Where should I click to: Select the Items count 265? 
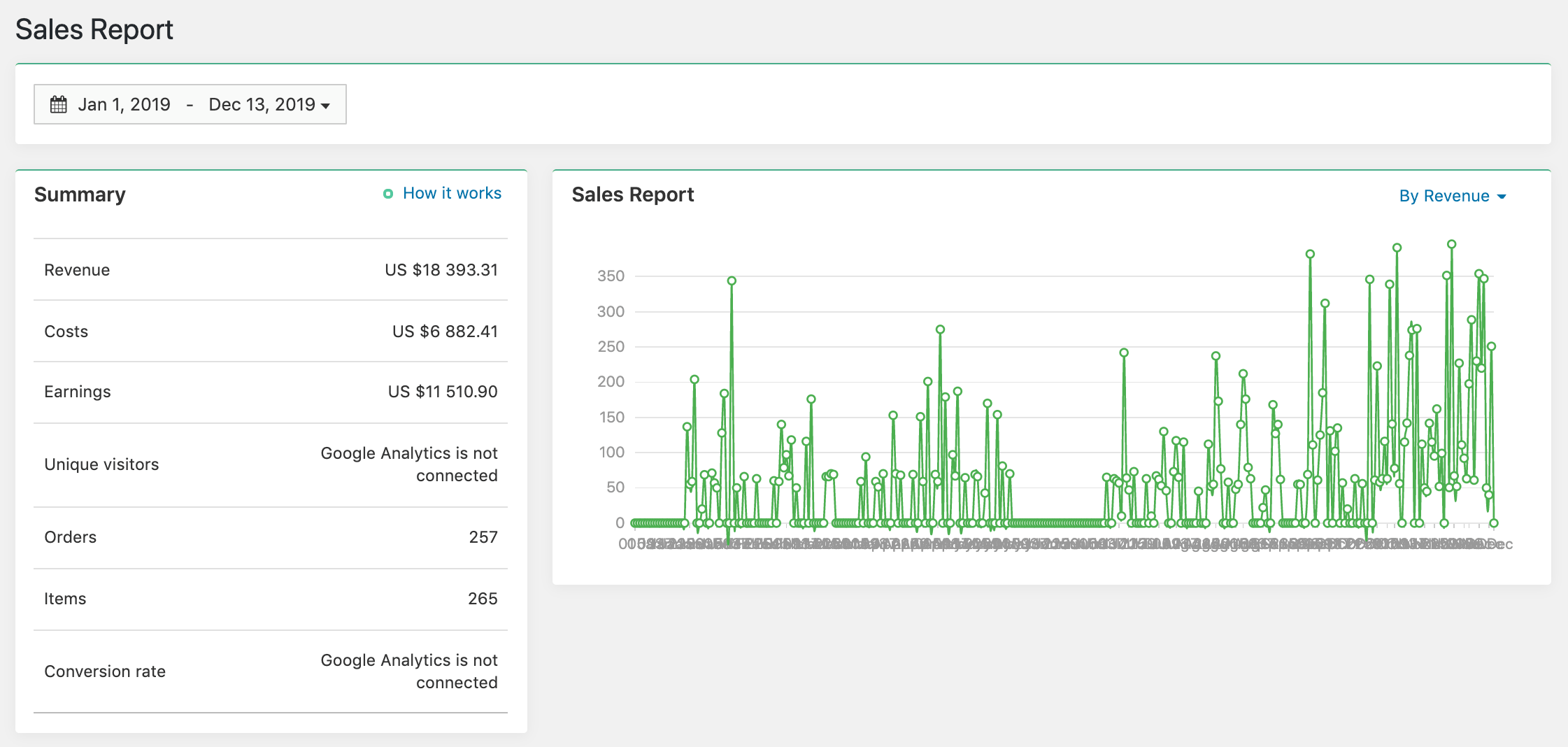[483, 599]
